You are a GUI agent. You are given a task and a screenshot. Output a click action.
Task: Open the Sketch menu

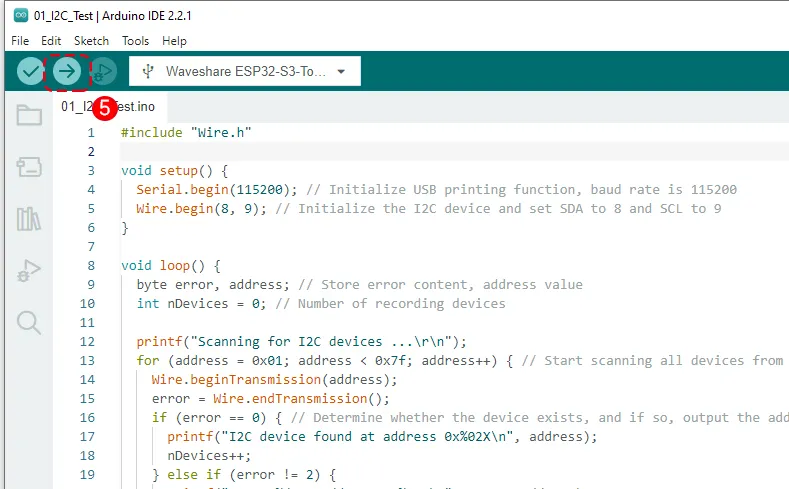(x=91, y=41)
